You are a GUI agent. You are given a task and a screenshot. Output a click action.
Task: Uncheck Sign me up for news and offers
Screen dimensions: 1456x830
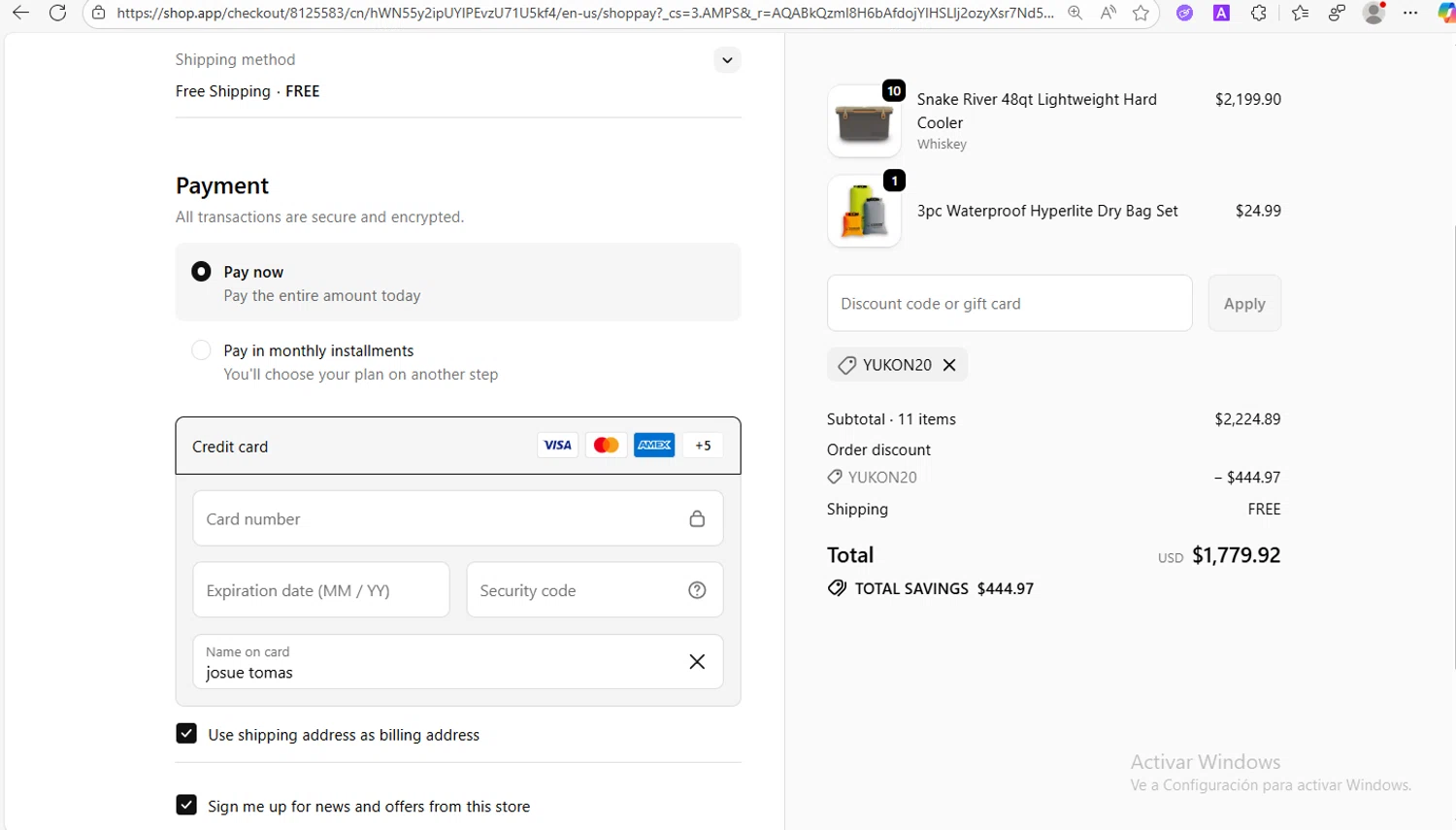186,805
